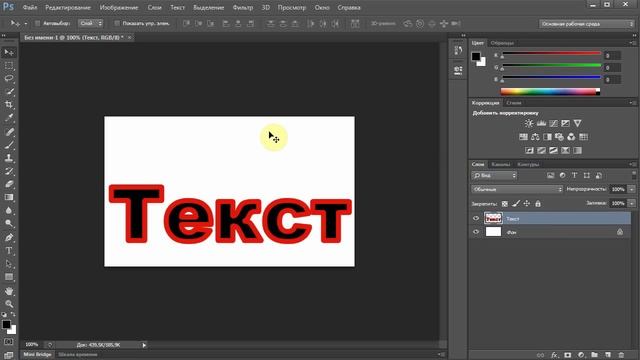The height and width of the screenshot is (360, 640).
Task: Open the collapsed History panel icon
Action: pyautogui.click(x=458, y=51)
